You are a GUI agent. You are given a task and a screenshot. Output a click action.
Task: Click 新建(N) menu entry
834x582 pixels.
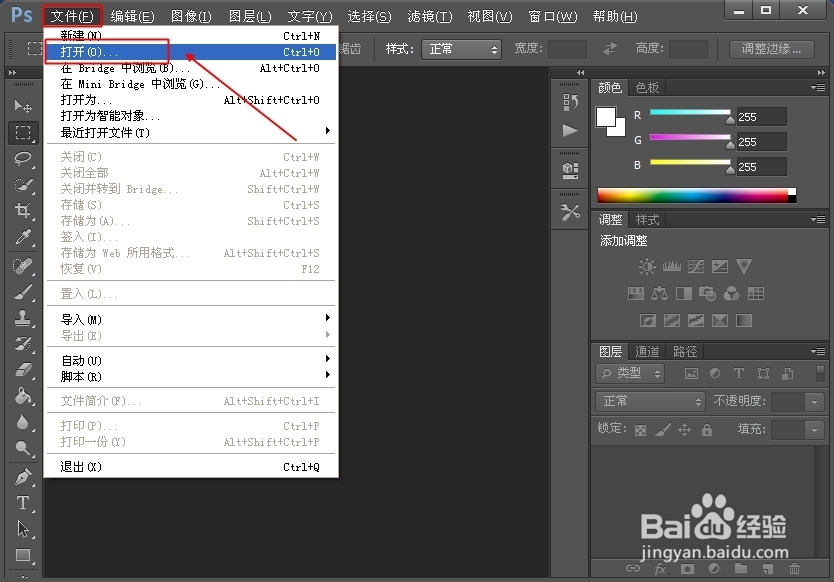[x=190, y=36]
